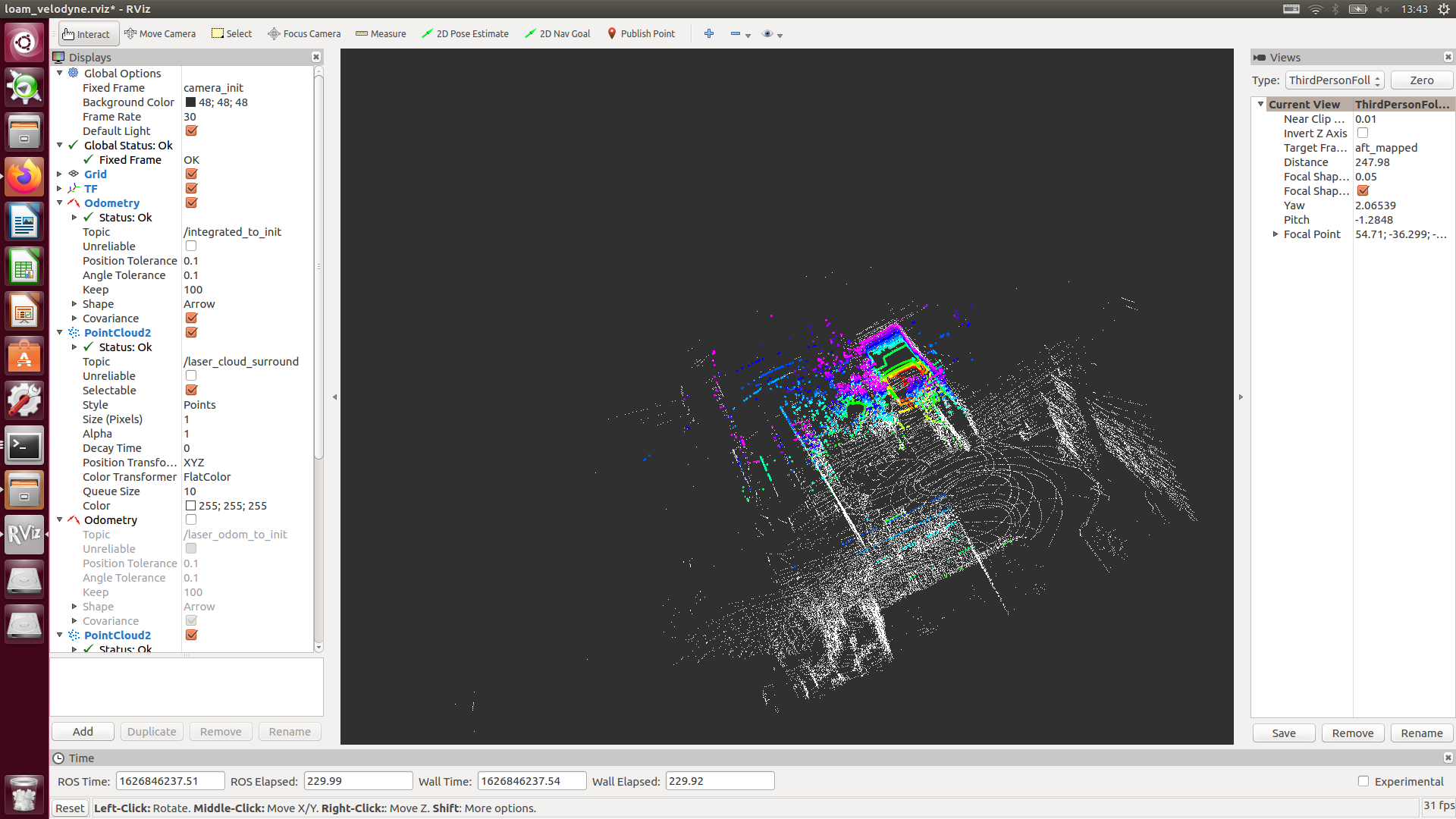Open Firefox from the Ubuntu dock
Viewport: 1456px width, 819px height.
coord(24,177)
